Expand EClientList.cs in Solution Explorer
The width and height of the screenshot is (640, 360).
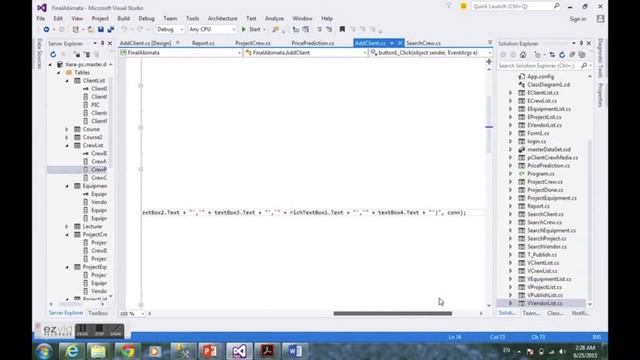point(510,93)
